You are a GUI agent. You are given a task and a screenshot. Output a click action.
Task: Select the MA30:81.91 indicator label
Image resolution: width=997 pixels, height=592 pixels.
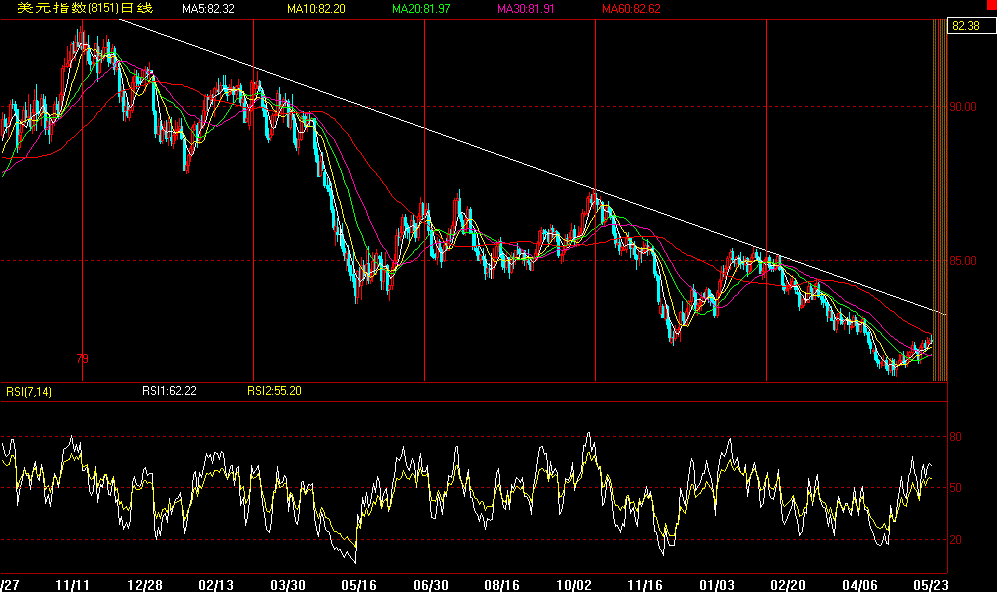tap(526, 9)
